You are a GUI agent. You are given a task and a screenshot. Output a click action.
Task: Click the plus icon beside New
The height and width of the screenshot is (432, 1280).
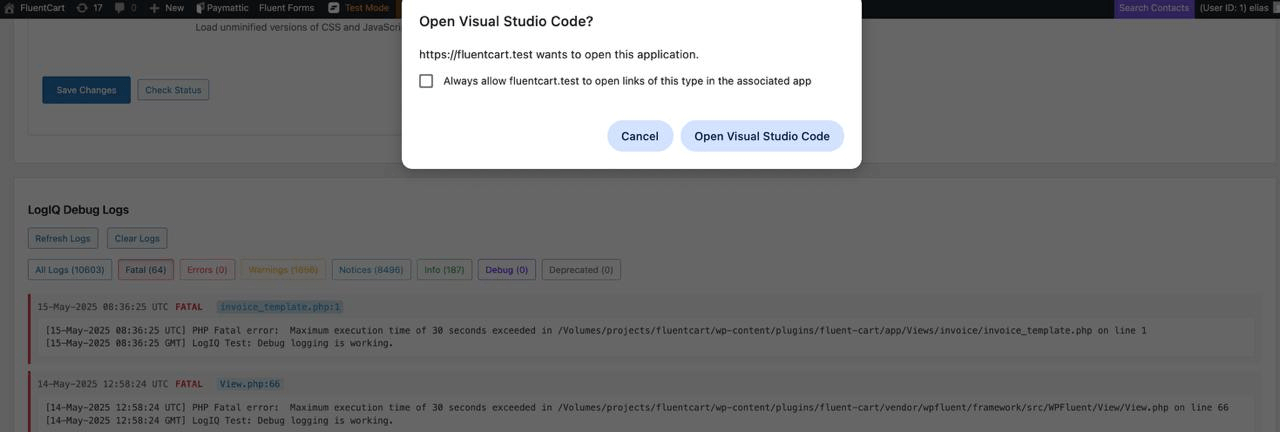point(154,8)
